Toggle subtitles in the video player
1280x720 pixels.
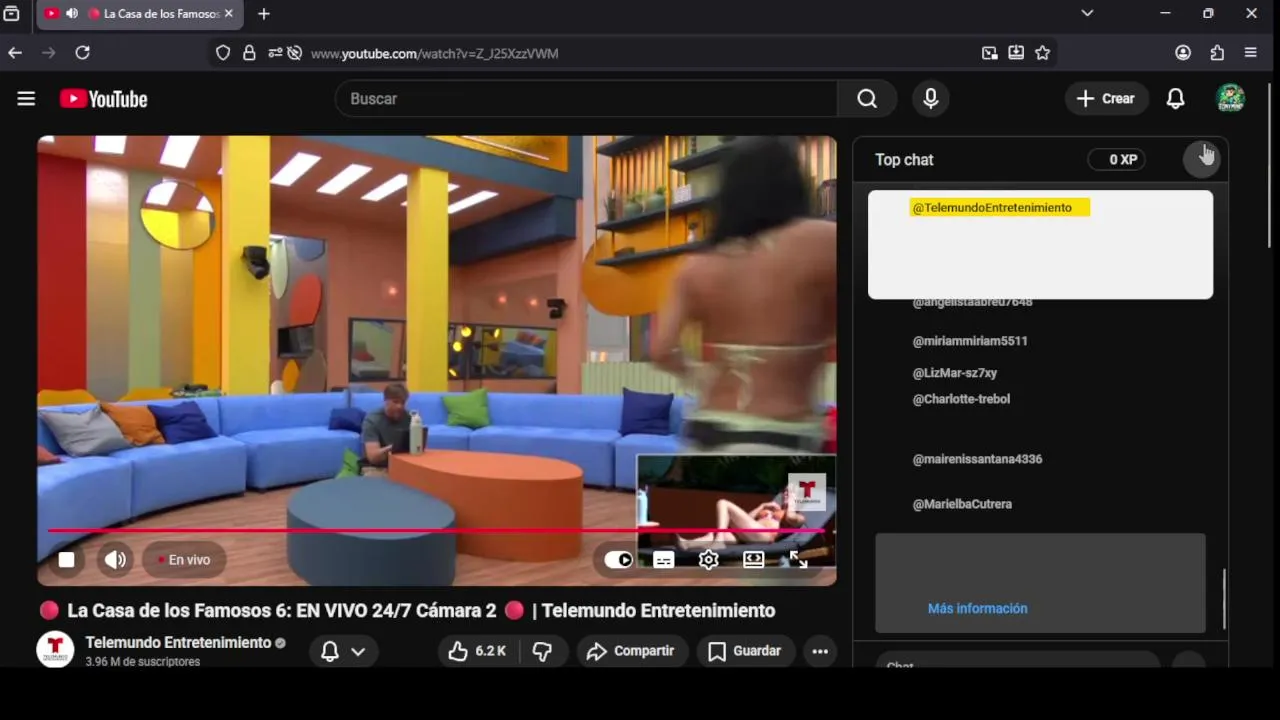[663, 560]
